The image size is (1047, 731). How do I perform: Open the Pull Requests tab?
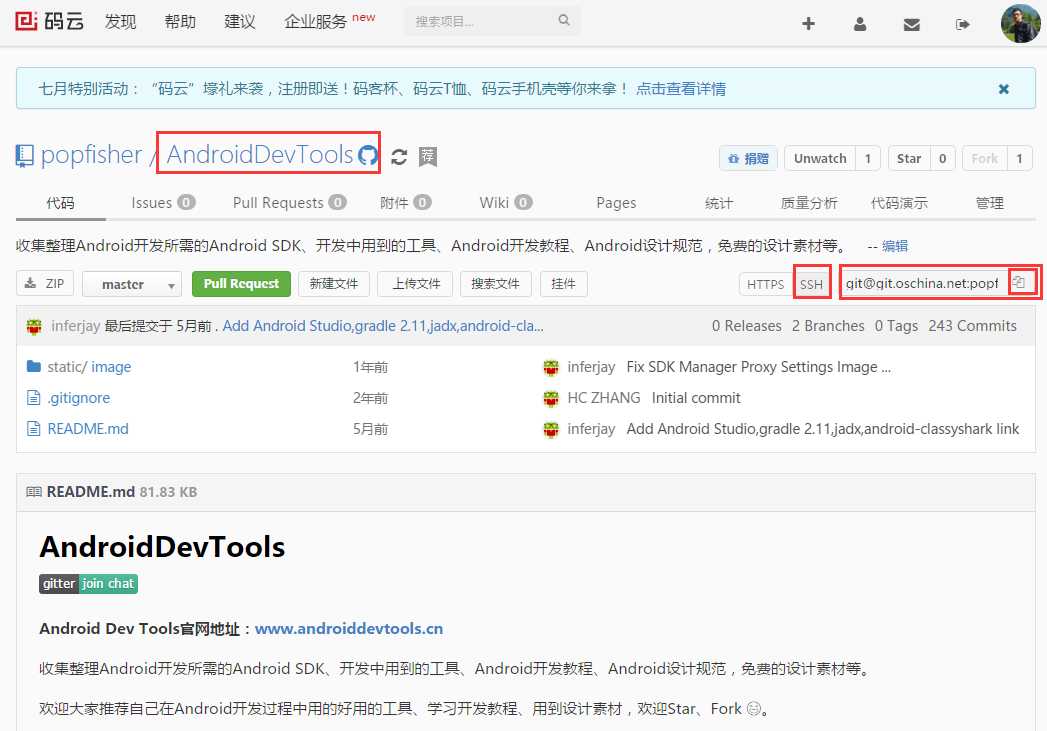click(x=289, y=203)
